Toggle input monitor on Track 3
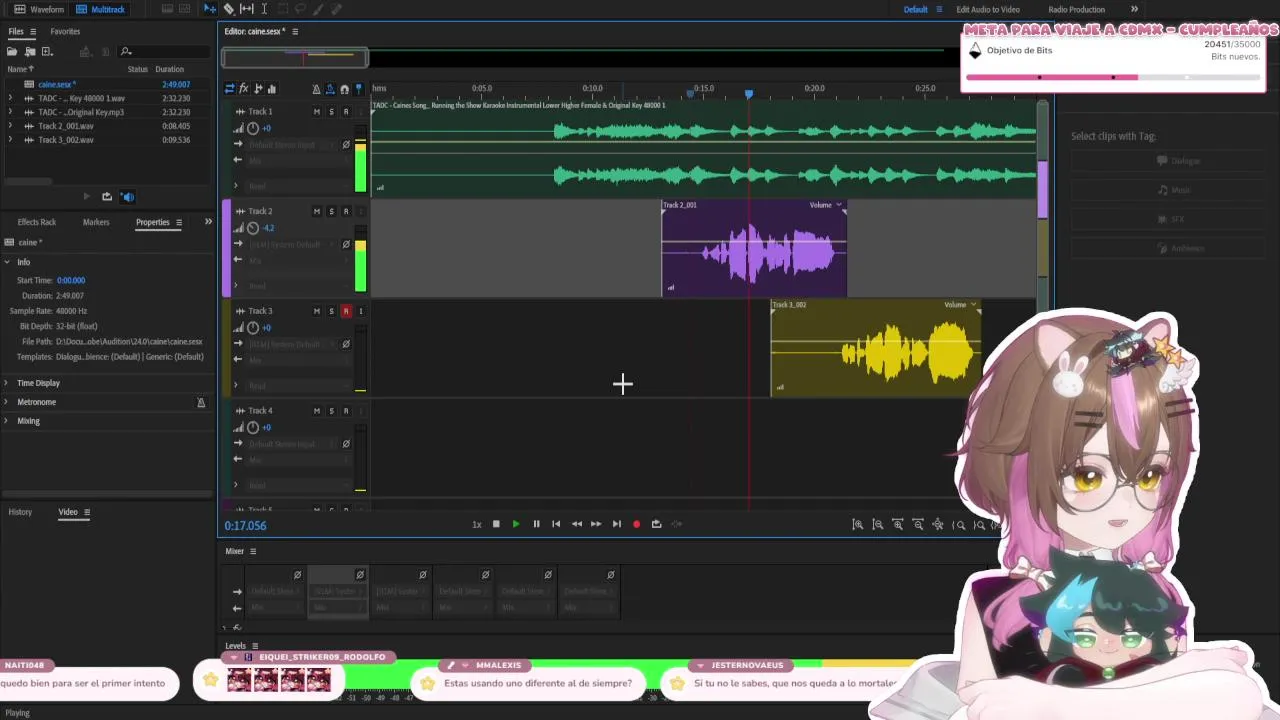The width and height of the screenshot is (1280, 720). (361, 311)
